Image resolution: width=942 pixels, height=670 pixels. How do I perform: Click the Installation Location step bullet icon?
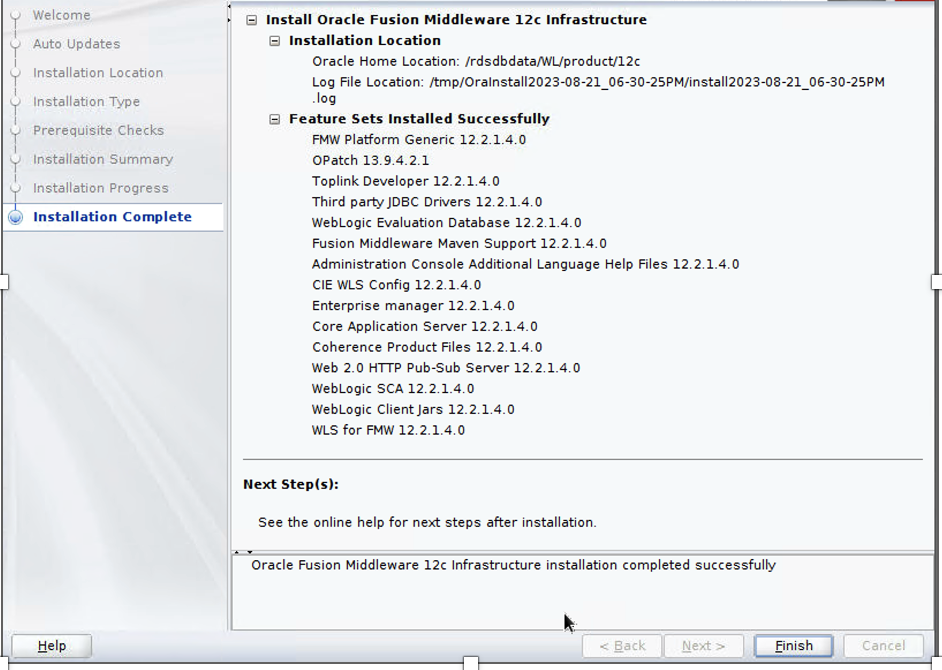tap(16, 73)
